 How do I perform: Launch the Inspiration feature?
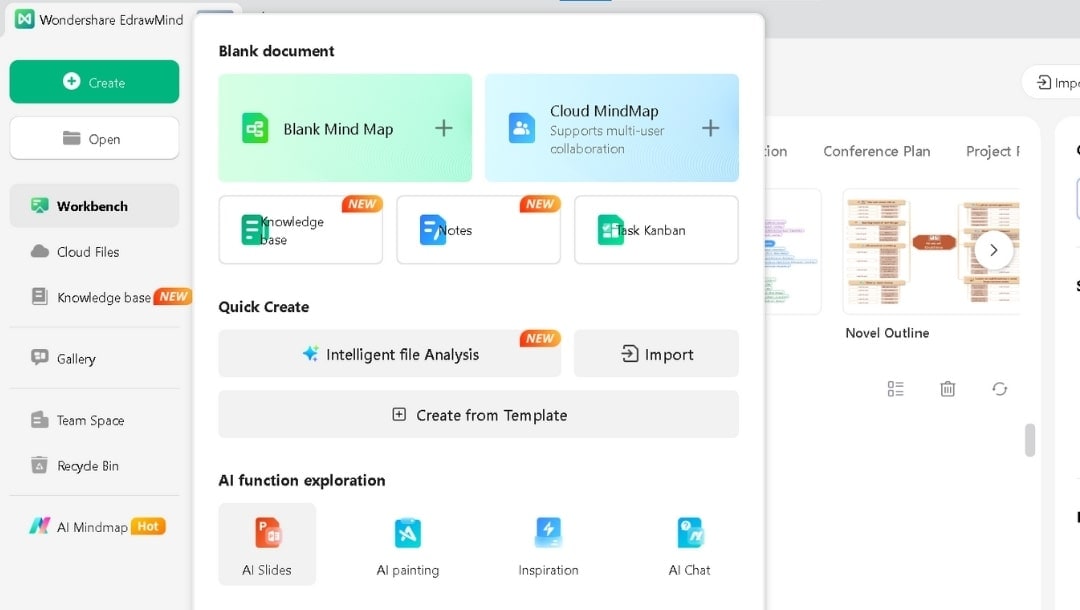pyautogui.click(x=548, y=543)
